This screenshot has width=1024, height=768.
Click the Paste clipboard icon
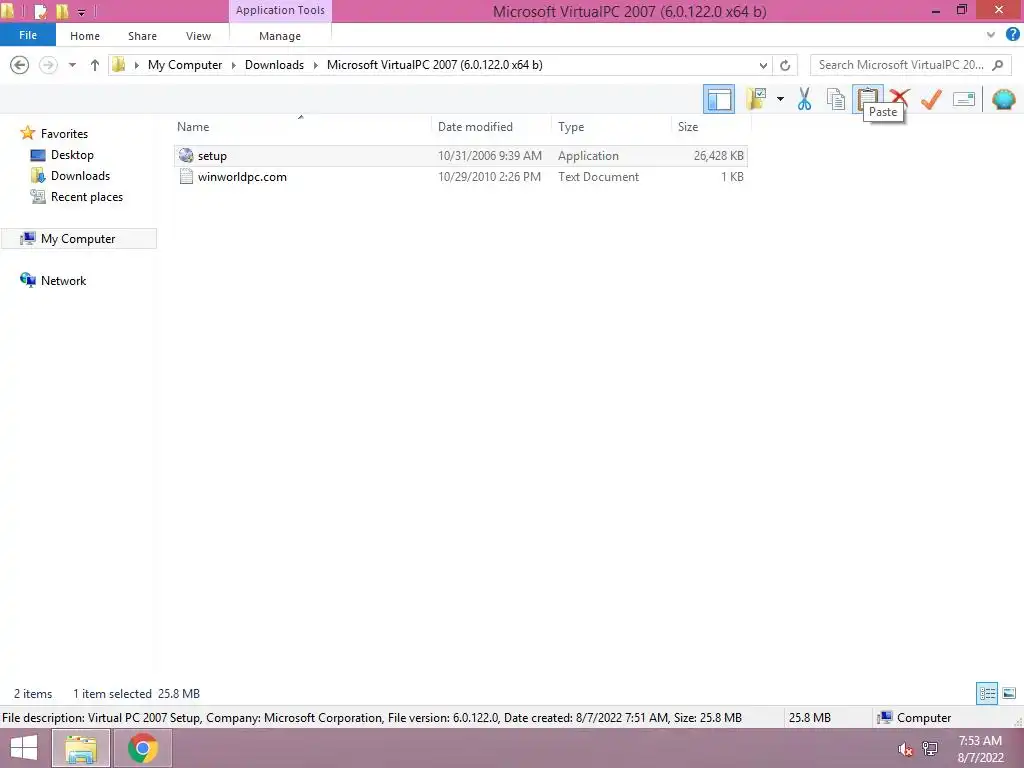867,98
